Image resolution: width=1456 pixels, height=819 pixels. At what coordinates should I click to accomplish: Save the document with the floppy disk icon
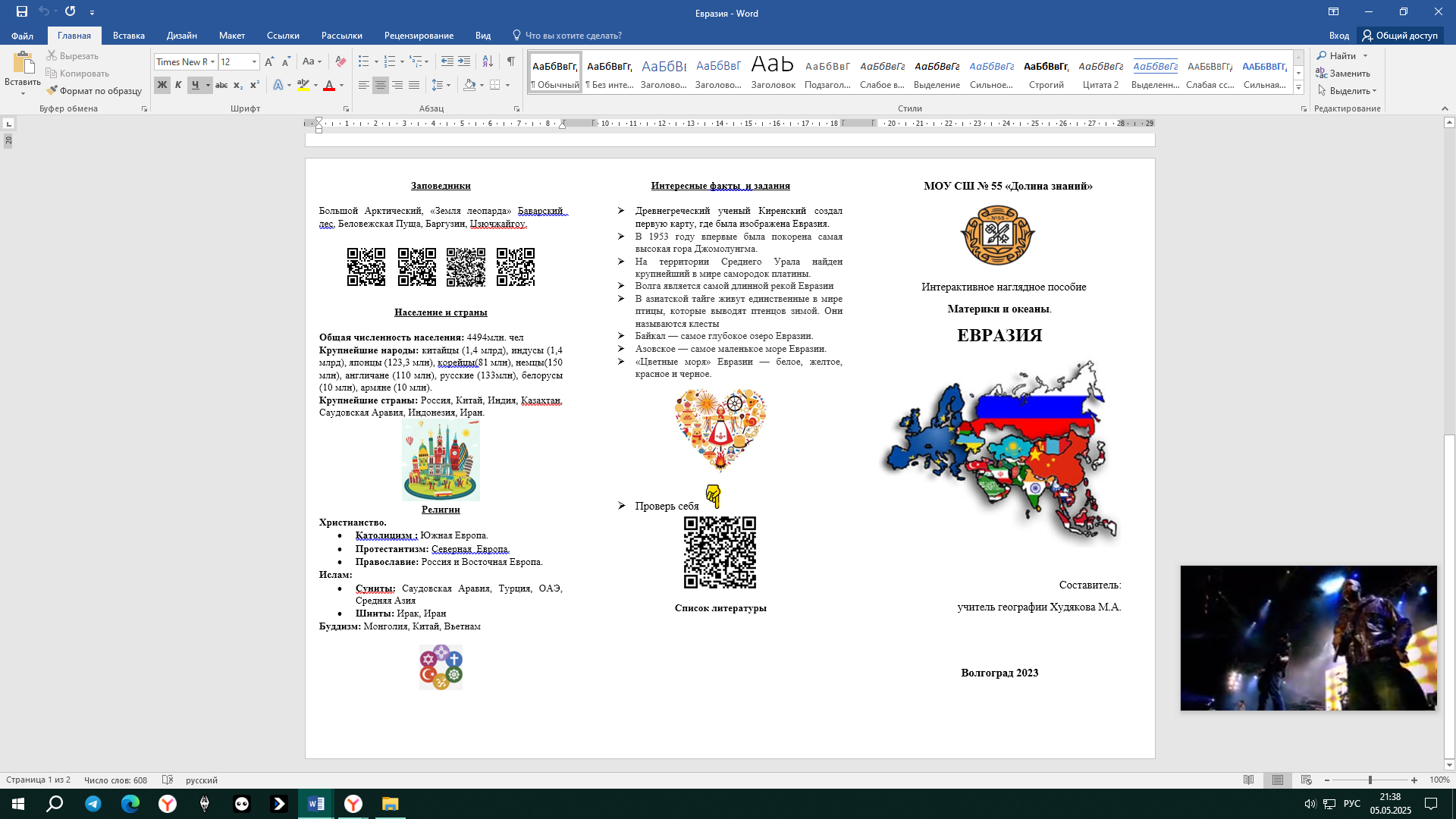click(x=22, y=11)
